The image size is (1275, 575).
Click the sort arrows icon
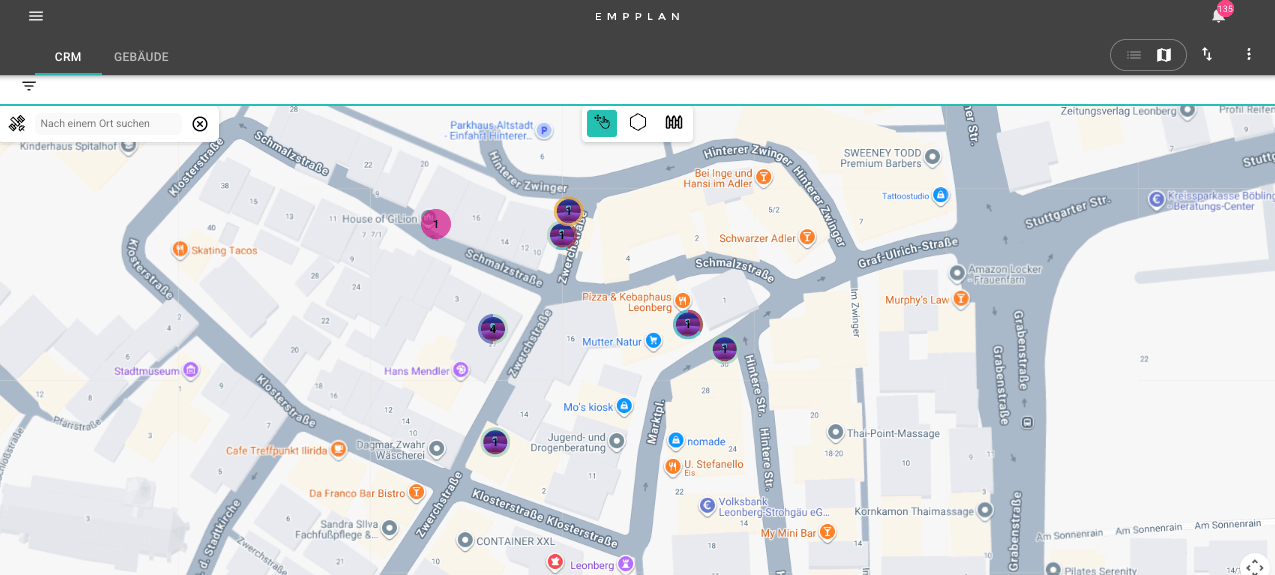point(1207,54)
